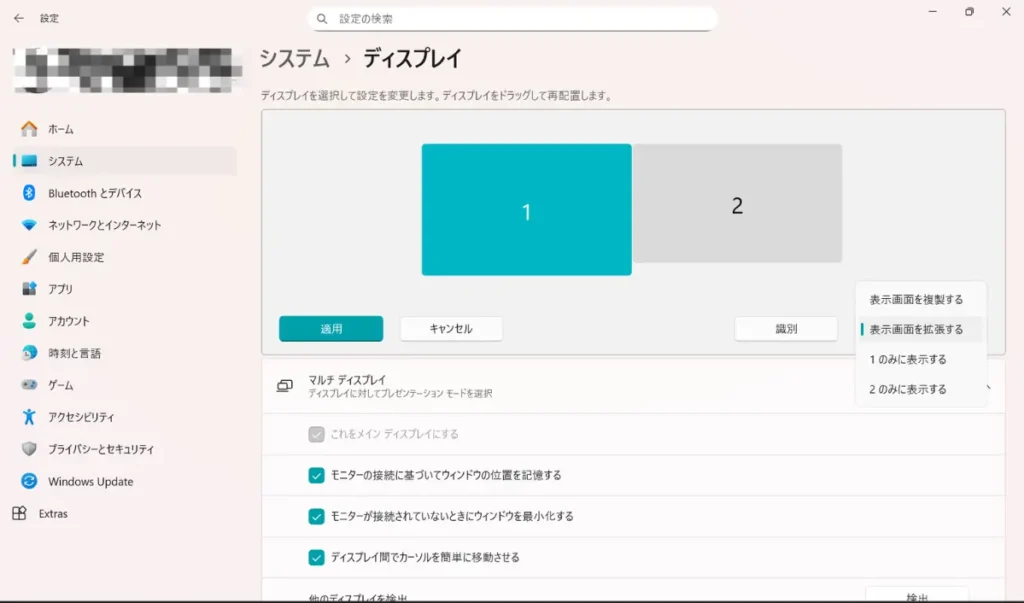Disable ディスプレイ間でカーソルを簡単に移動させる checkbox
This screenshot has width=1024, height=603.
316,557
